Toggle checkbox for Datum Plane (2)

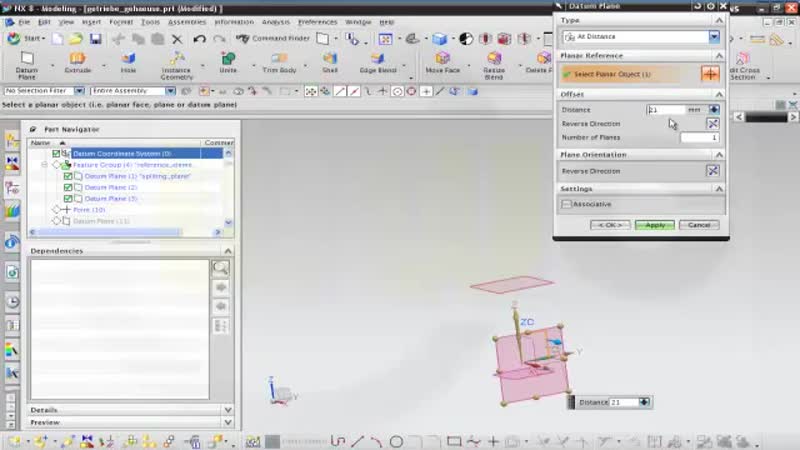coord(68,187)
